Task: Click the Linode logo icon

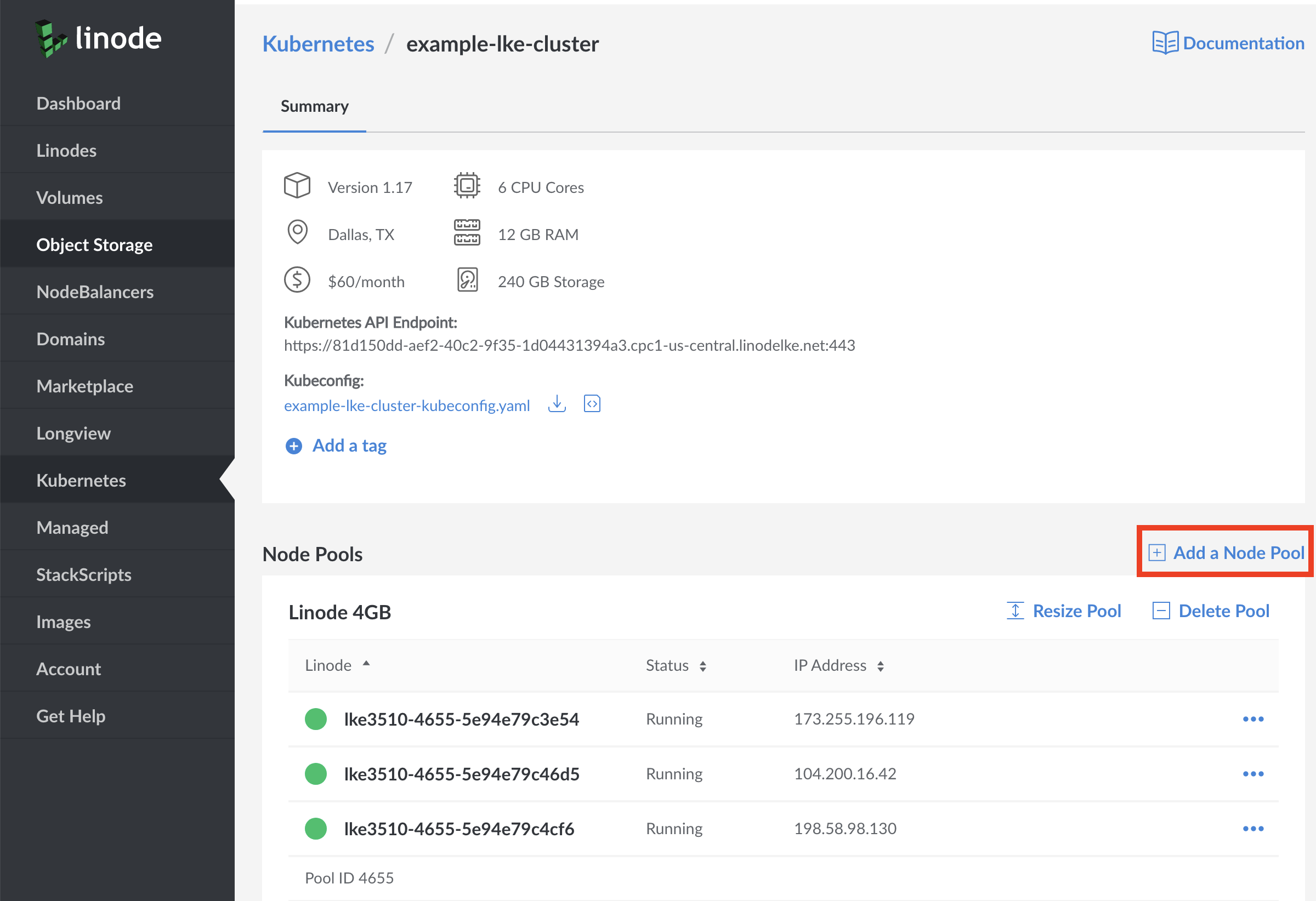Action: click(x=51, y=38)
